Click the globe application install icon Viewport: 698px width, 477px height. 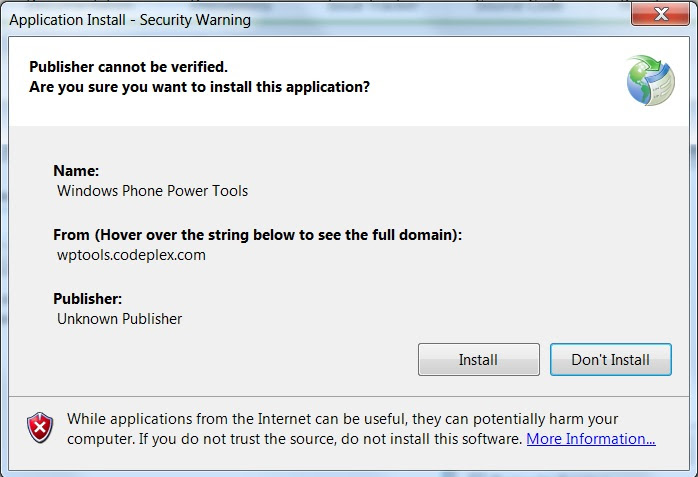coord(651,81)
